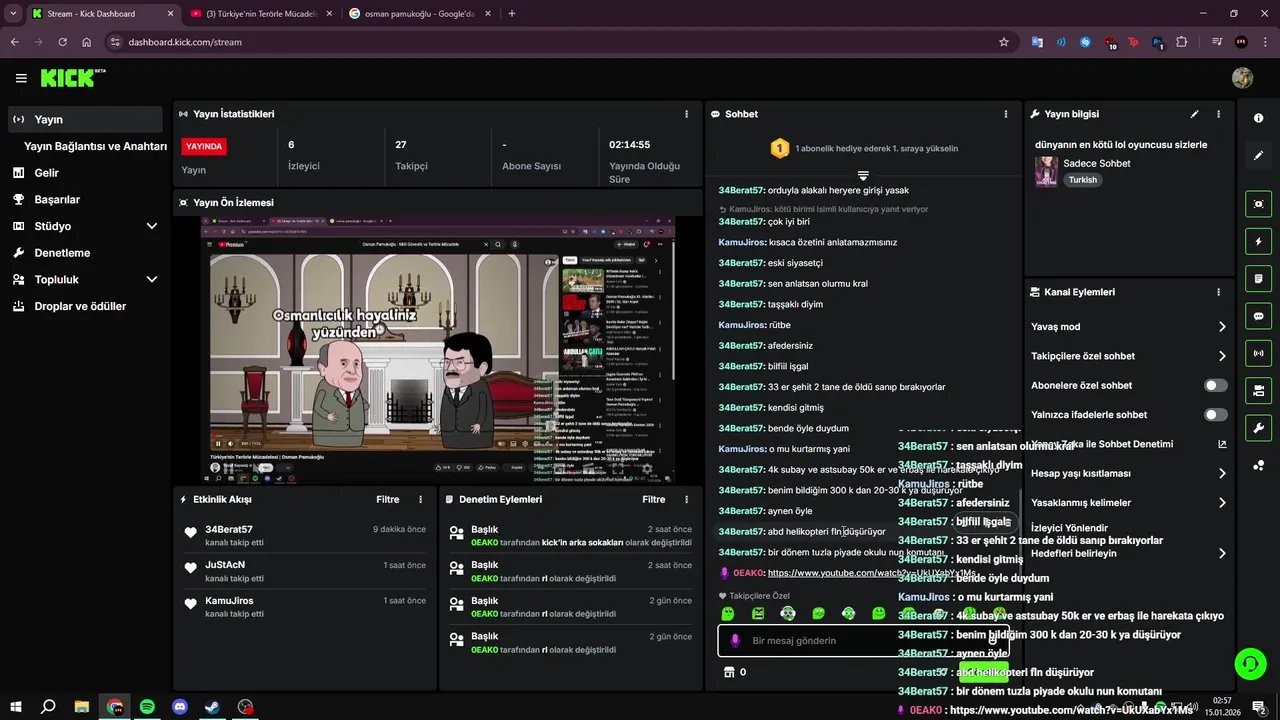Open Takipçilere özel sohbet settings arrow

click(x=1222, y=356)
